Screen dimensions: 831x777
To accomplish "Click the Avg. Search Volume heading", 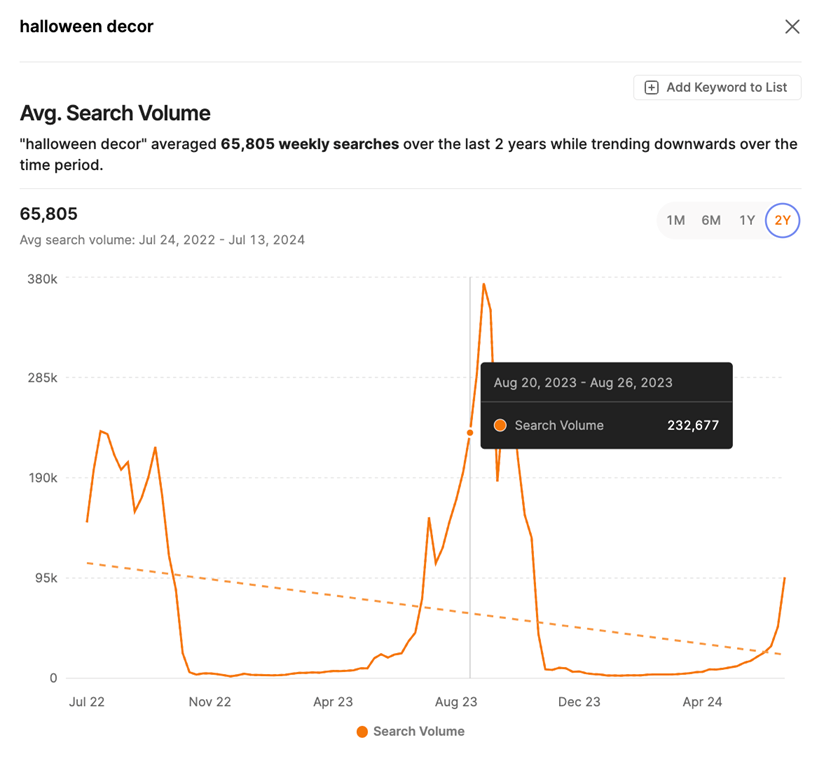I will click(x=115, y=114).
